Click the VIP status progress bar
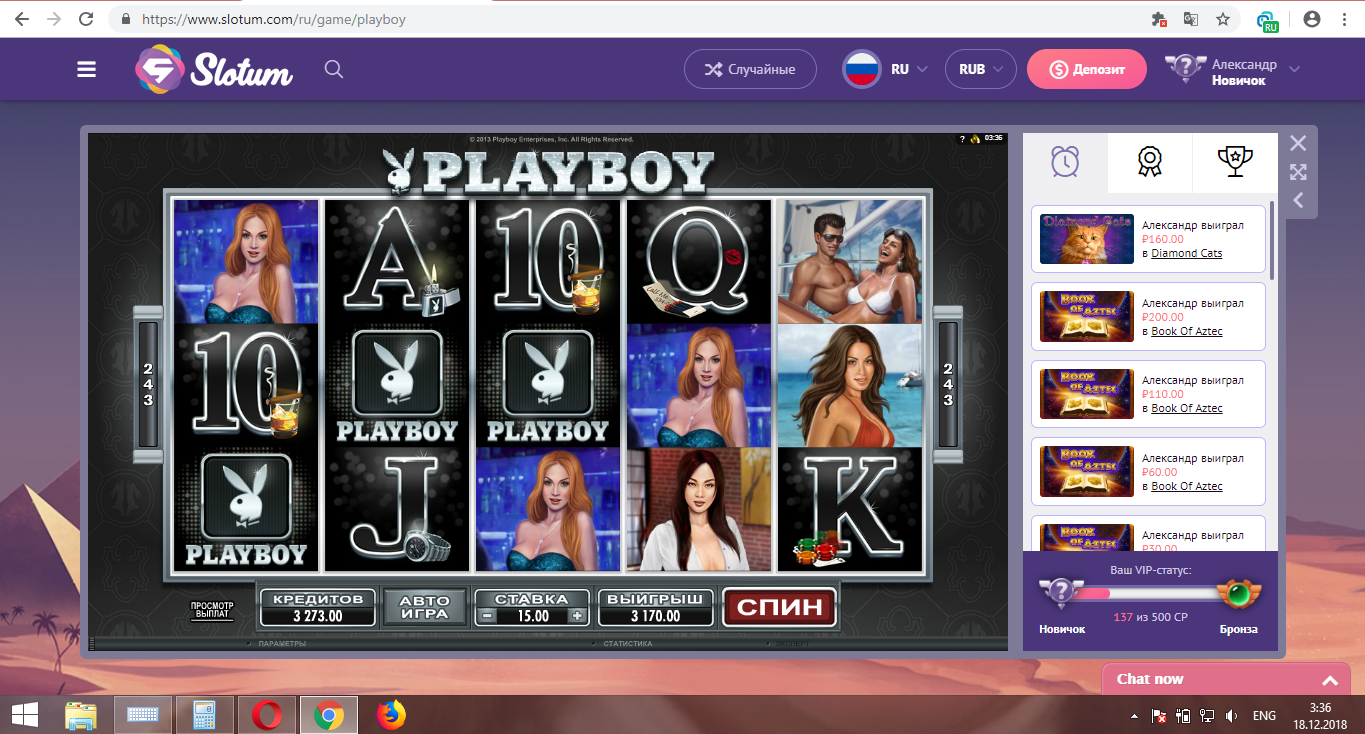1365x734 pixels. 1149,593
